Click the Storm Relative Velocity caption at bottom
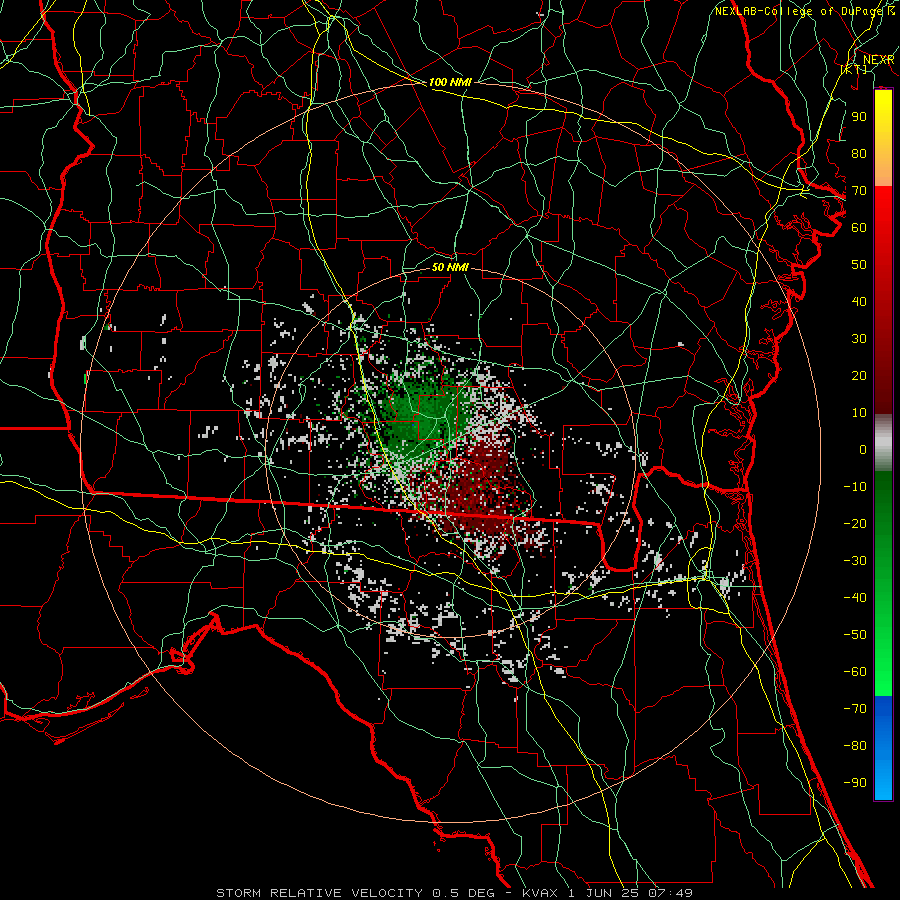 pyautogui.click(x=455, y=893)
